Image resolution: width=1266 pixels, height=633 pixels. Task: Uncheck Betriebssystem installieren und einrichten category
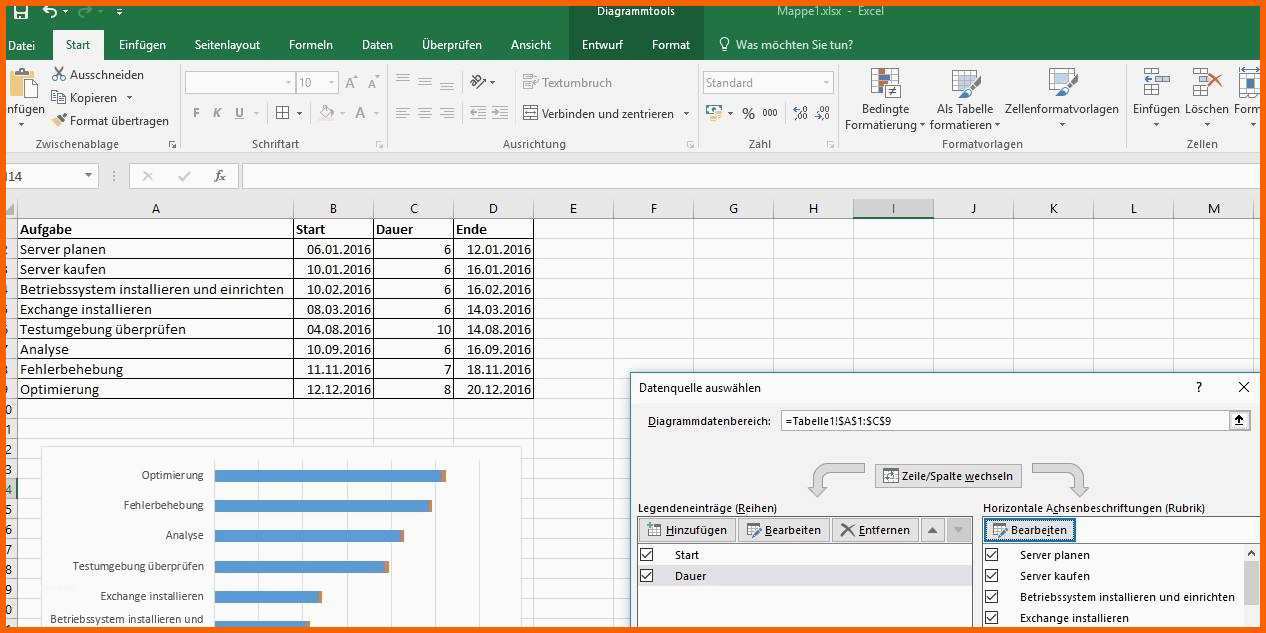coord(992,596)
